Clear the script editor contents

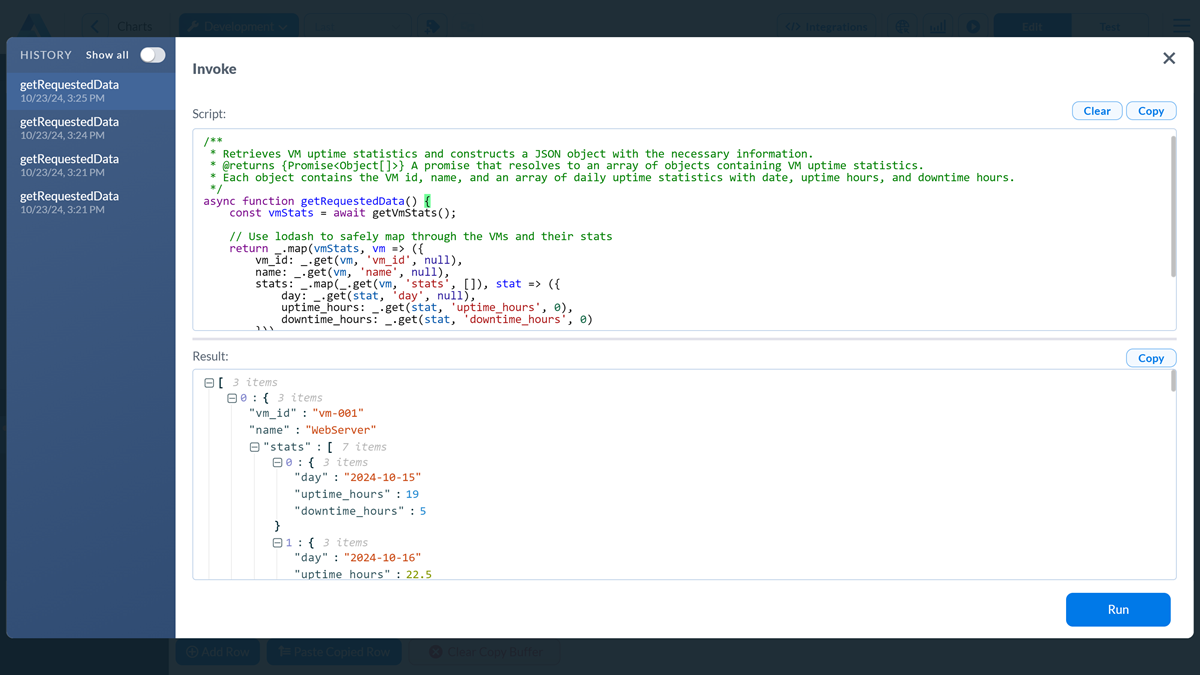pyautogui.click(x=1097, y=110)
